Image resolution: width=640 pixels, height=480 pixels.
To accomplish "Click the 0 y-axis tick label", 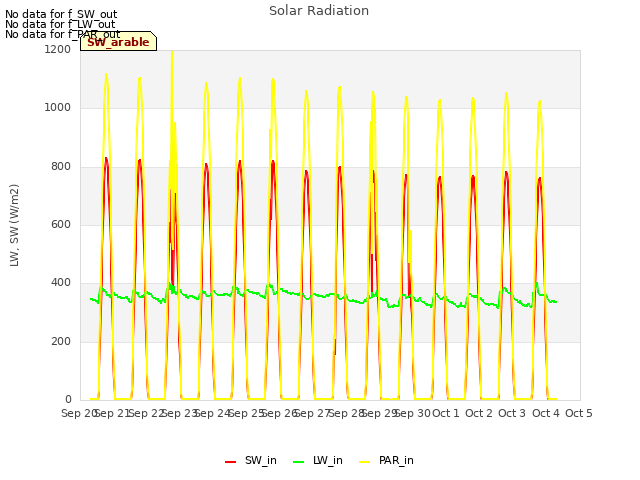I will pos(68,399).
